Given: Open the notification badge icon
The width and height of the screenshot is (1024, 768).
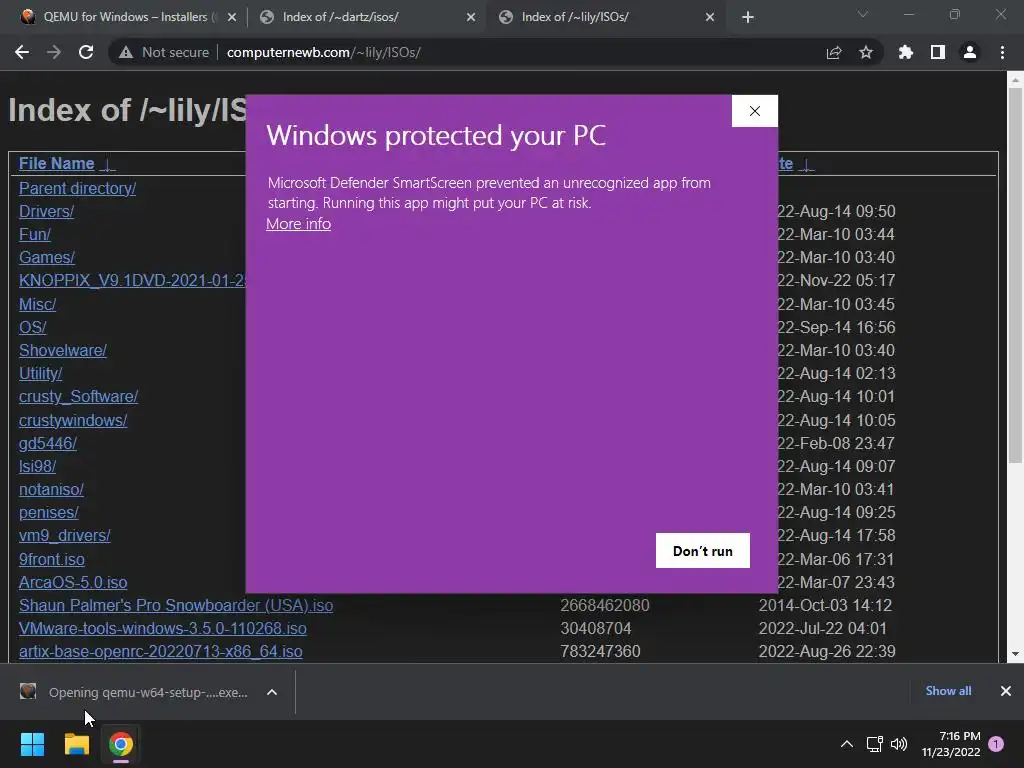Looking at the screenshot, I should pos(996,743).
